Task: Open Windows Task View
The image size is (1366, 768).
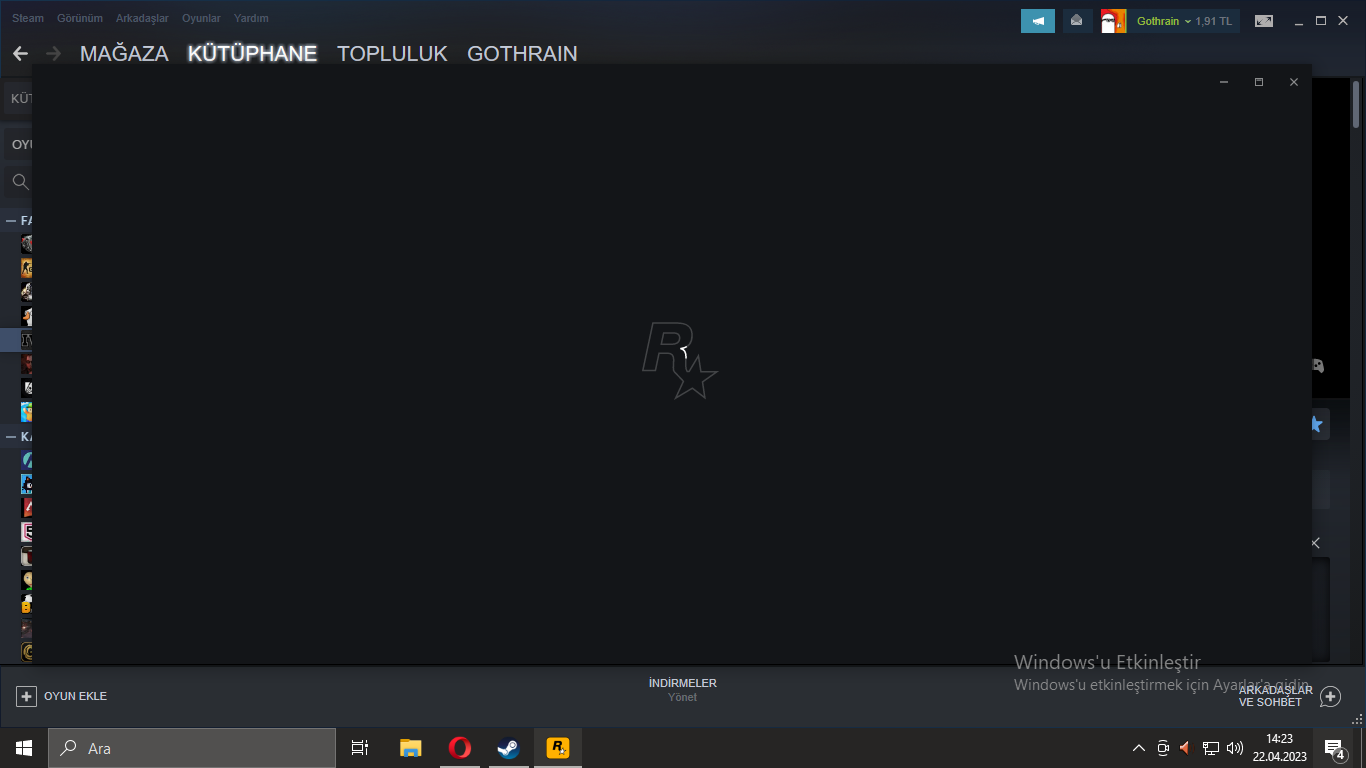Action: (360, 748)
